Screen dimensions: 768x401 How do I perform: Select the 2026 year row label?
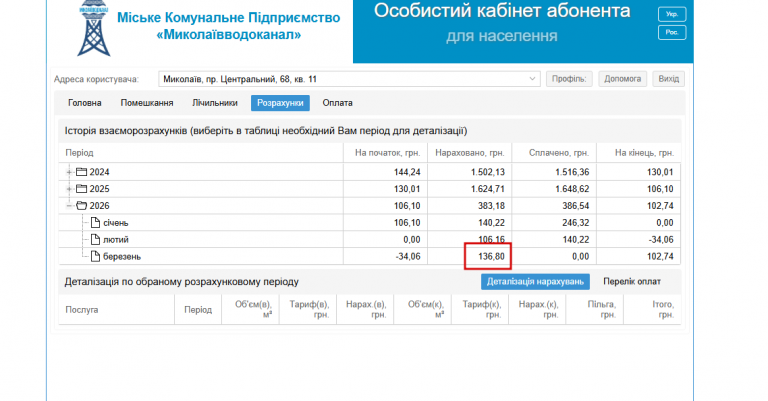[99, 206]
